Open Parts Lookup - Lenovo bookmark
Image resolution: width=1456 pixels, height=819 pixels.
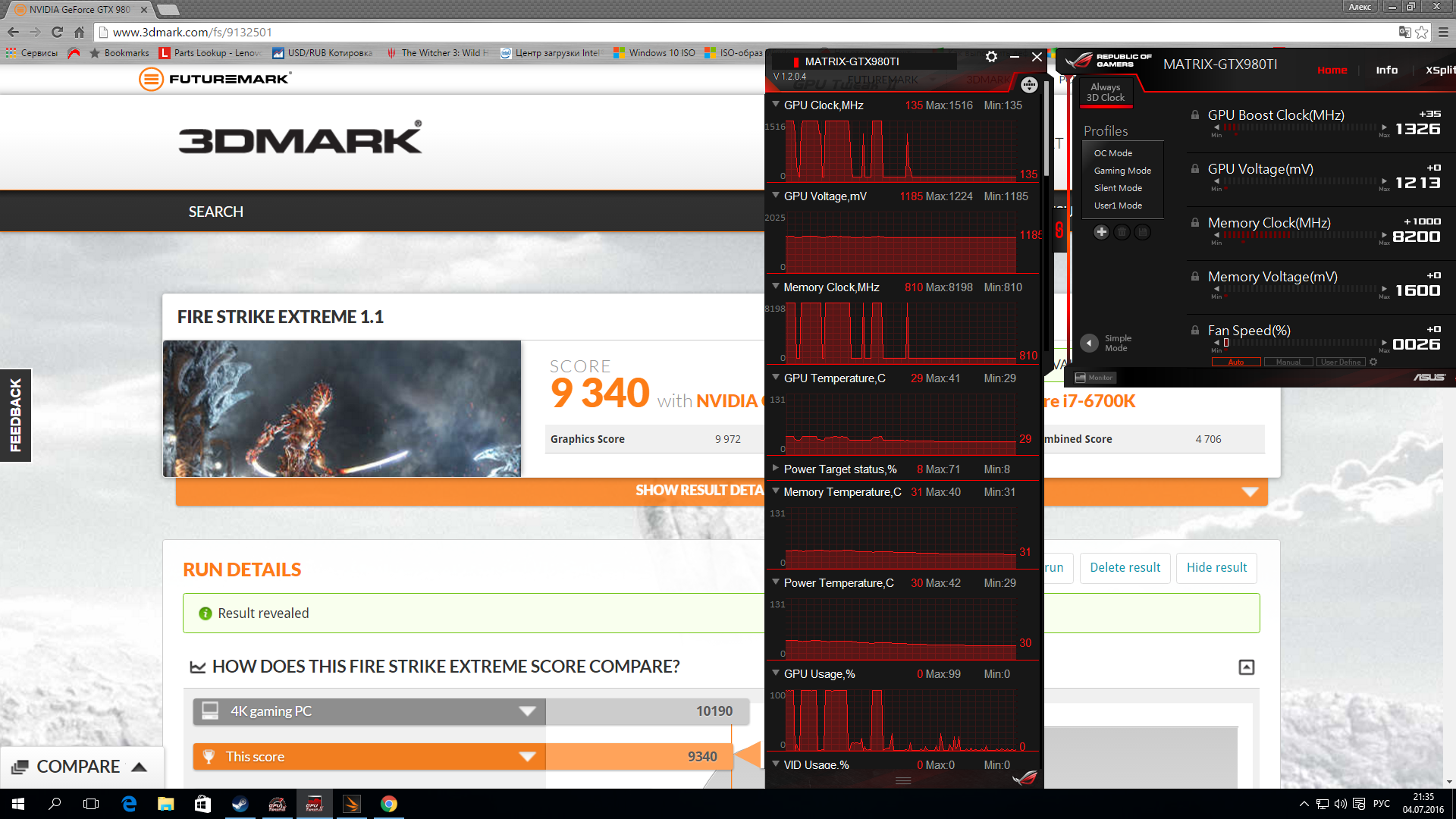pyautogui.click(x=210, y=53)
